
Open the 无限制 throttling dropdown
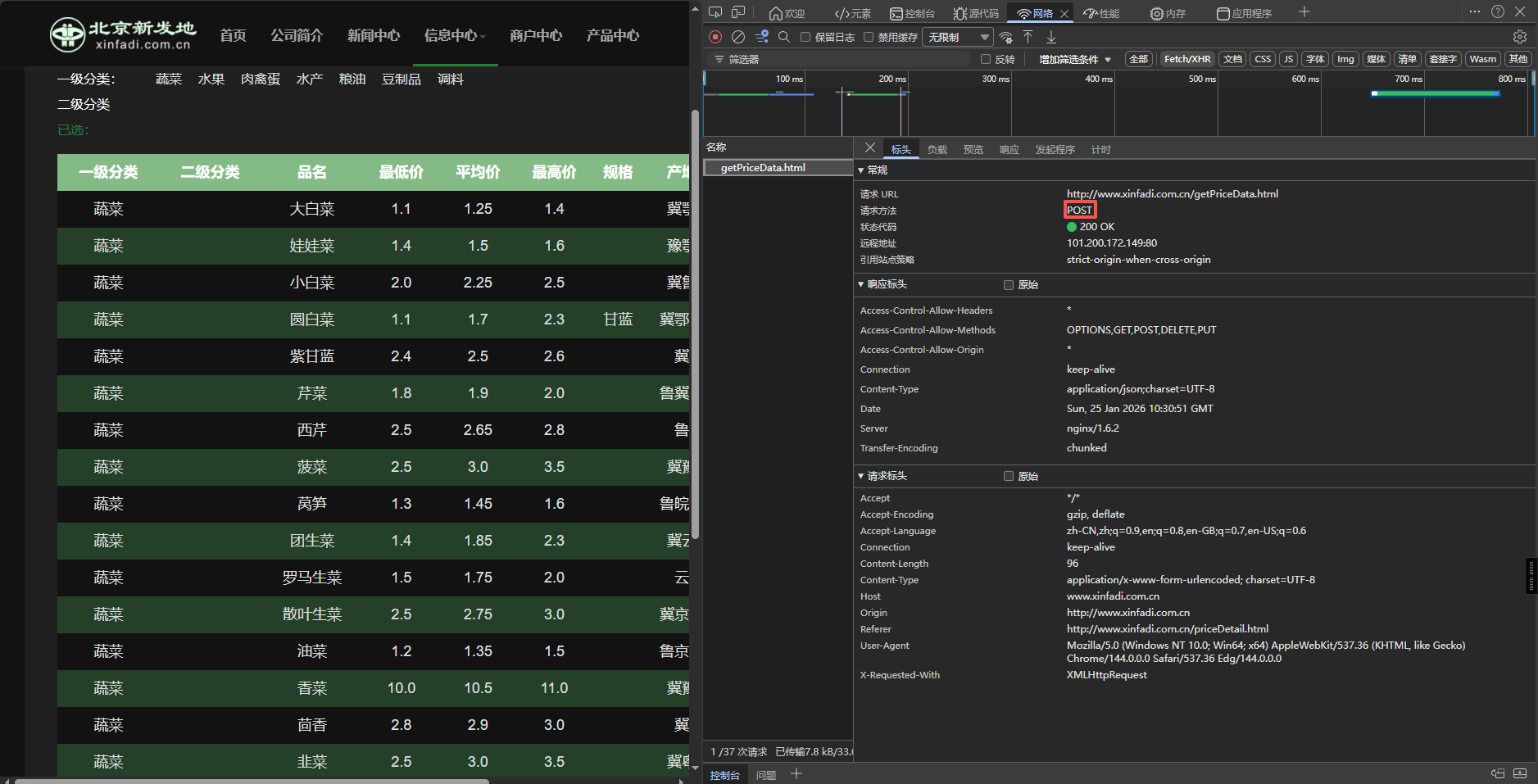click(x=957, y=37)
